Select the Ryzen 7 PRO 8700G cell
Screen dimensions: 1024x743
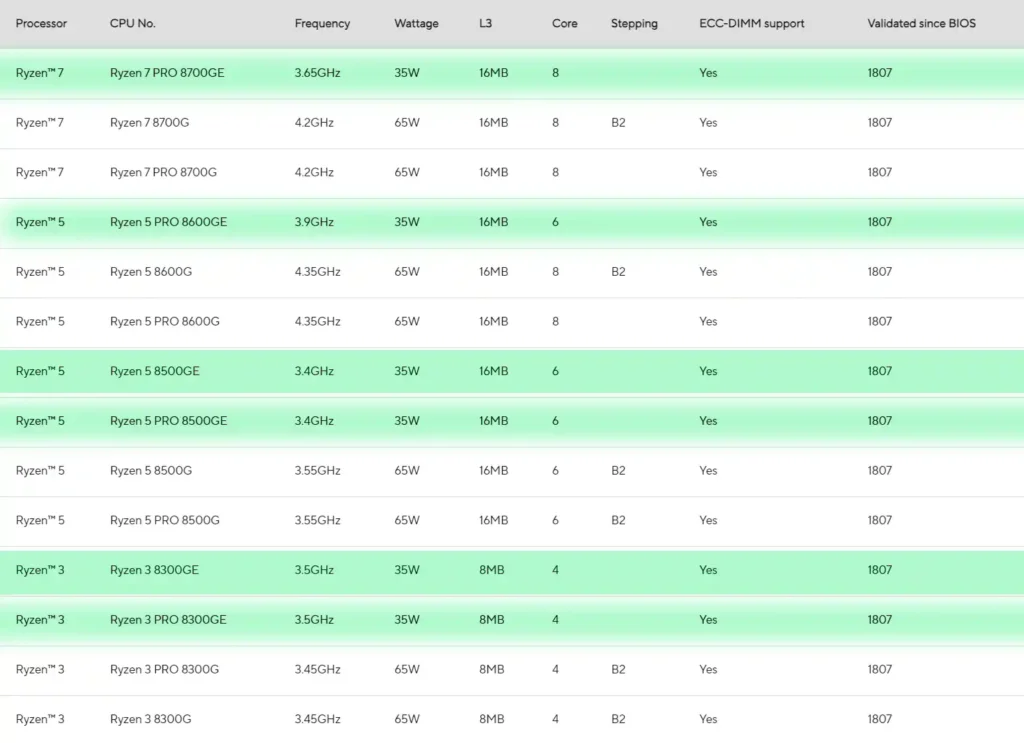(163, 172)
